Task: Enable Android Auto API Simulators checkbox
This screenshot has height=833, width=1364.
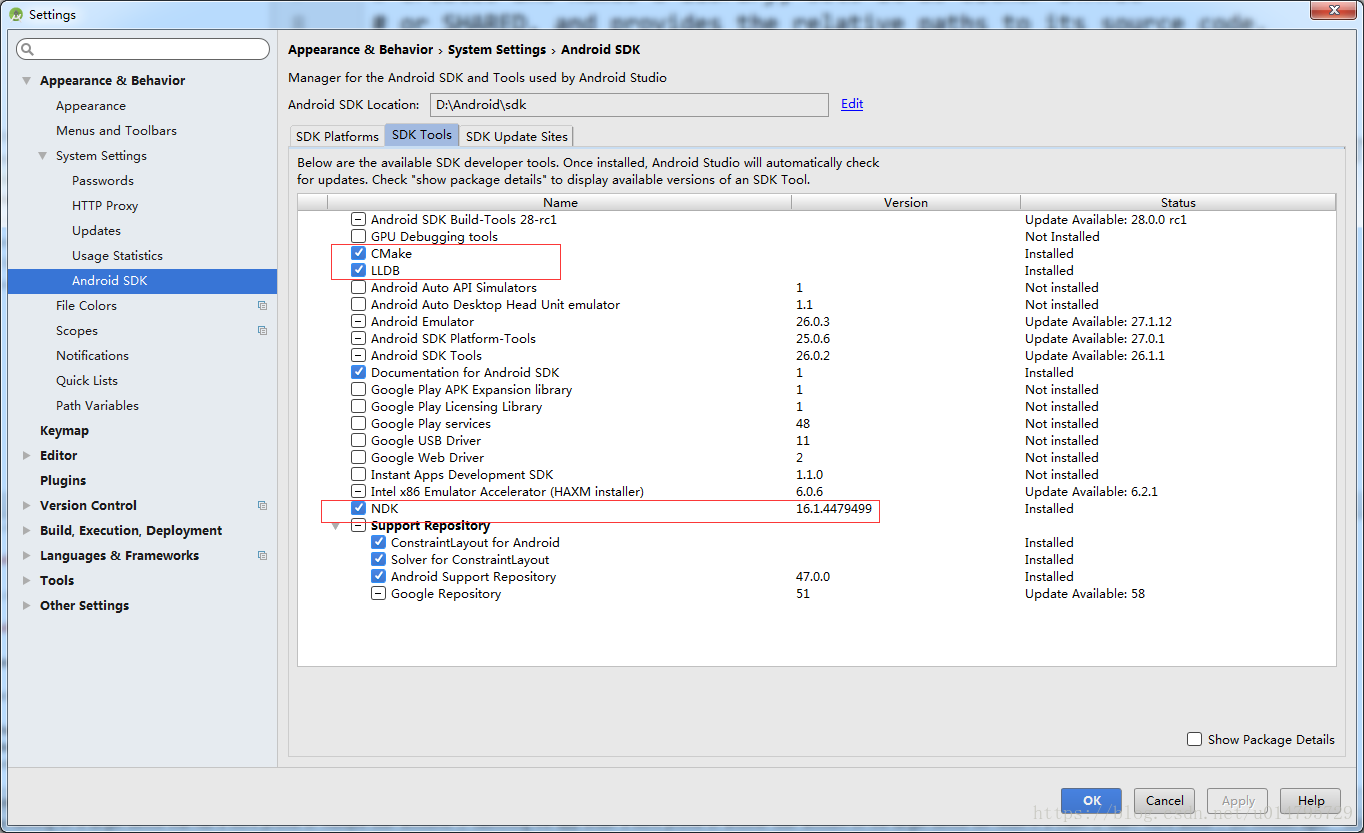Action: pyautogui.click(x=358, y=288)
